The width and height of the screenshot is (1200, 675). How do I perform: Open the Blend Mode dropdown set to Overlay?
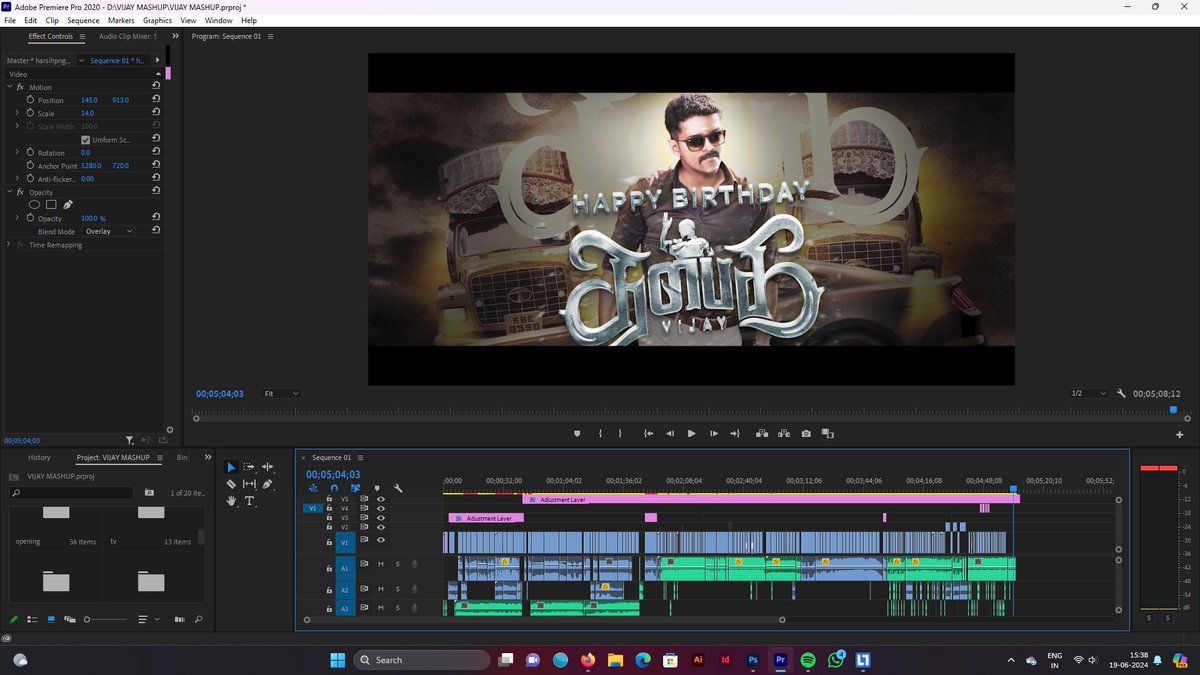pyautogui.click(x=110, y=230)
